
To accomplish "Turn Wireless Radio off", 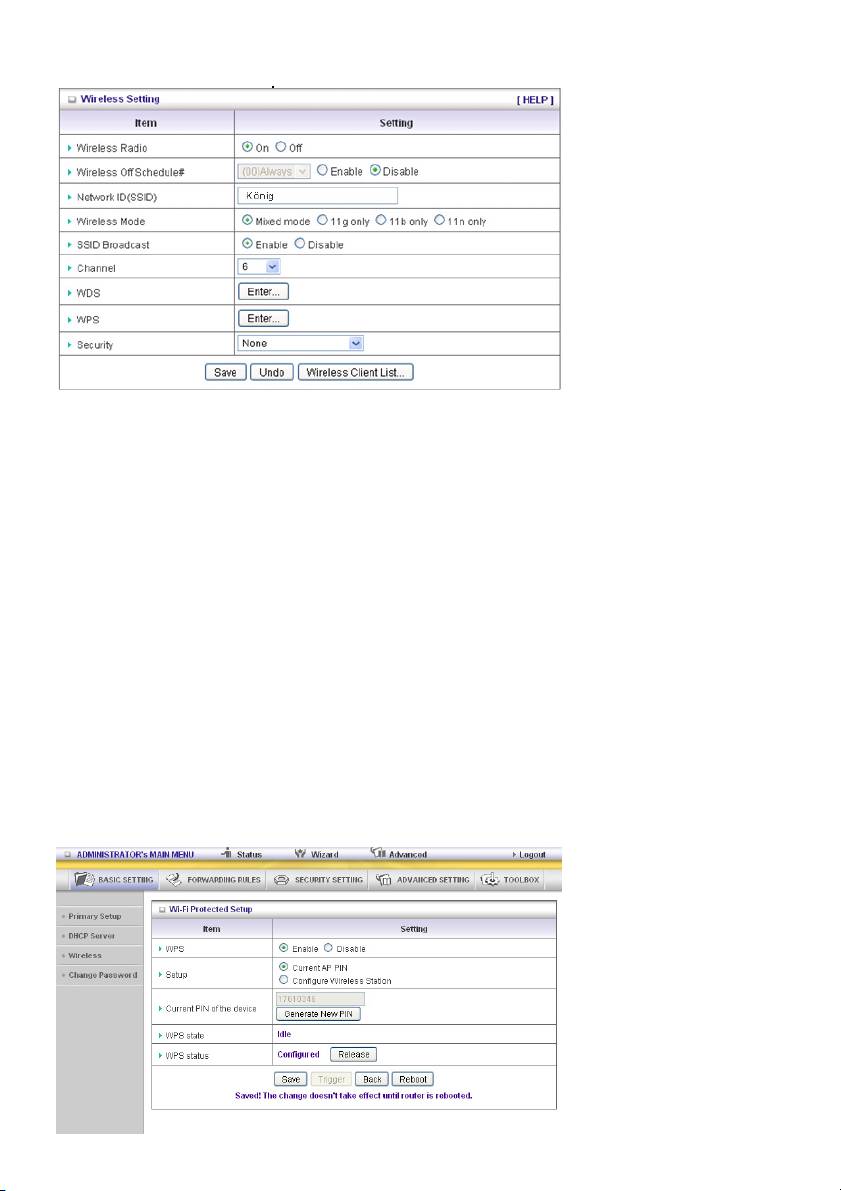I will pos(282,148).
